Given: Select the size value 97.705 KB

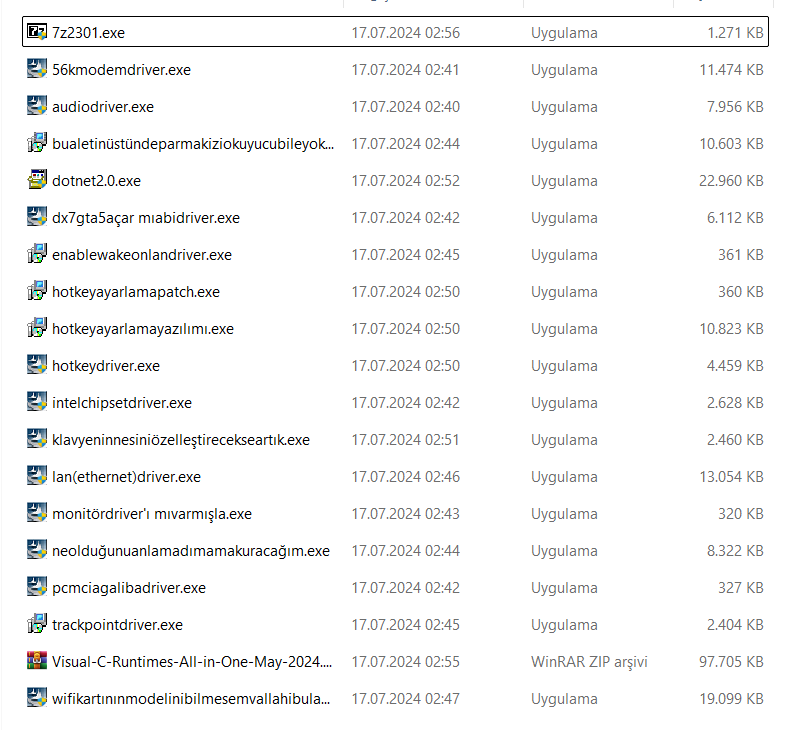Looking at the screenshot, I should pyautogui.click(x=732, y=662).
